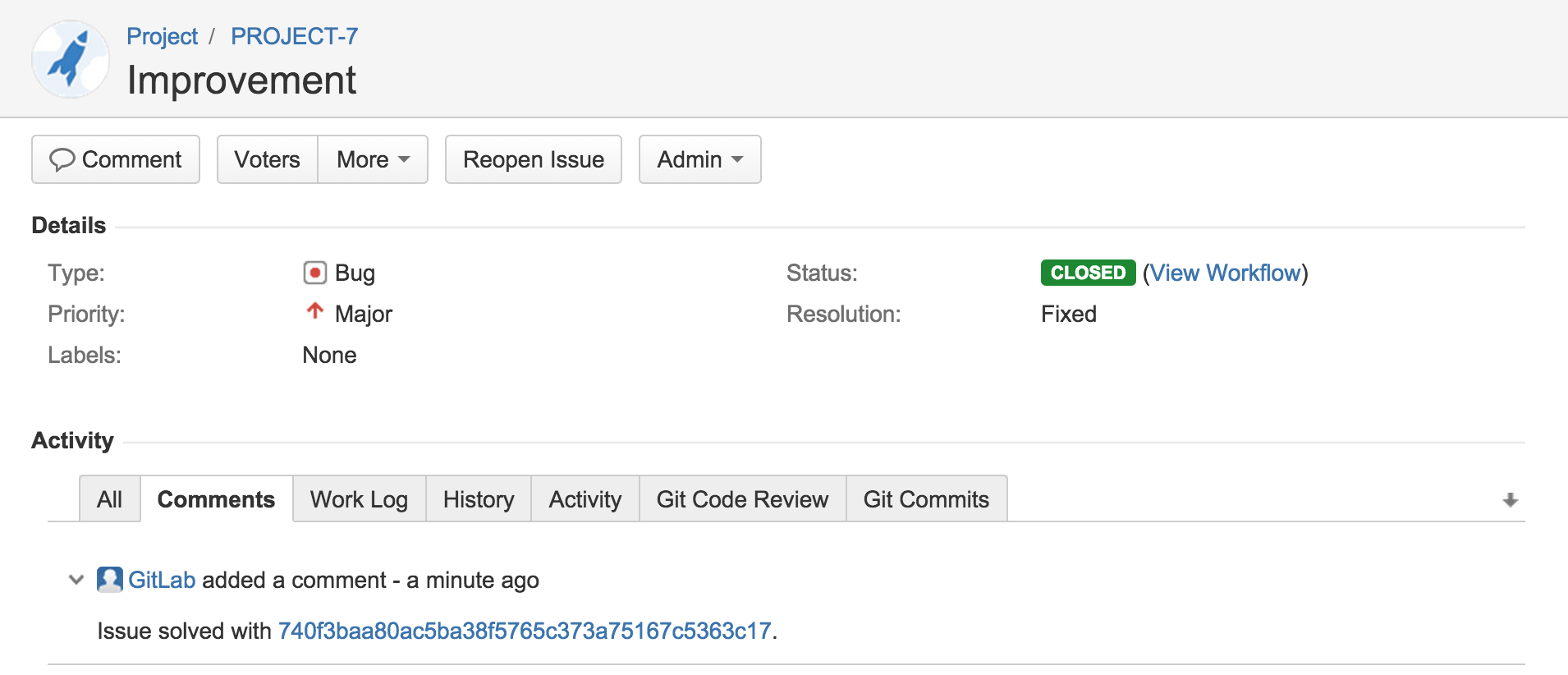1568x675 pixels.
Task: Click the sort order arrow icon
Action: point(1510,500)
